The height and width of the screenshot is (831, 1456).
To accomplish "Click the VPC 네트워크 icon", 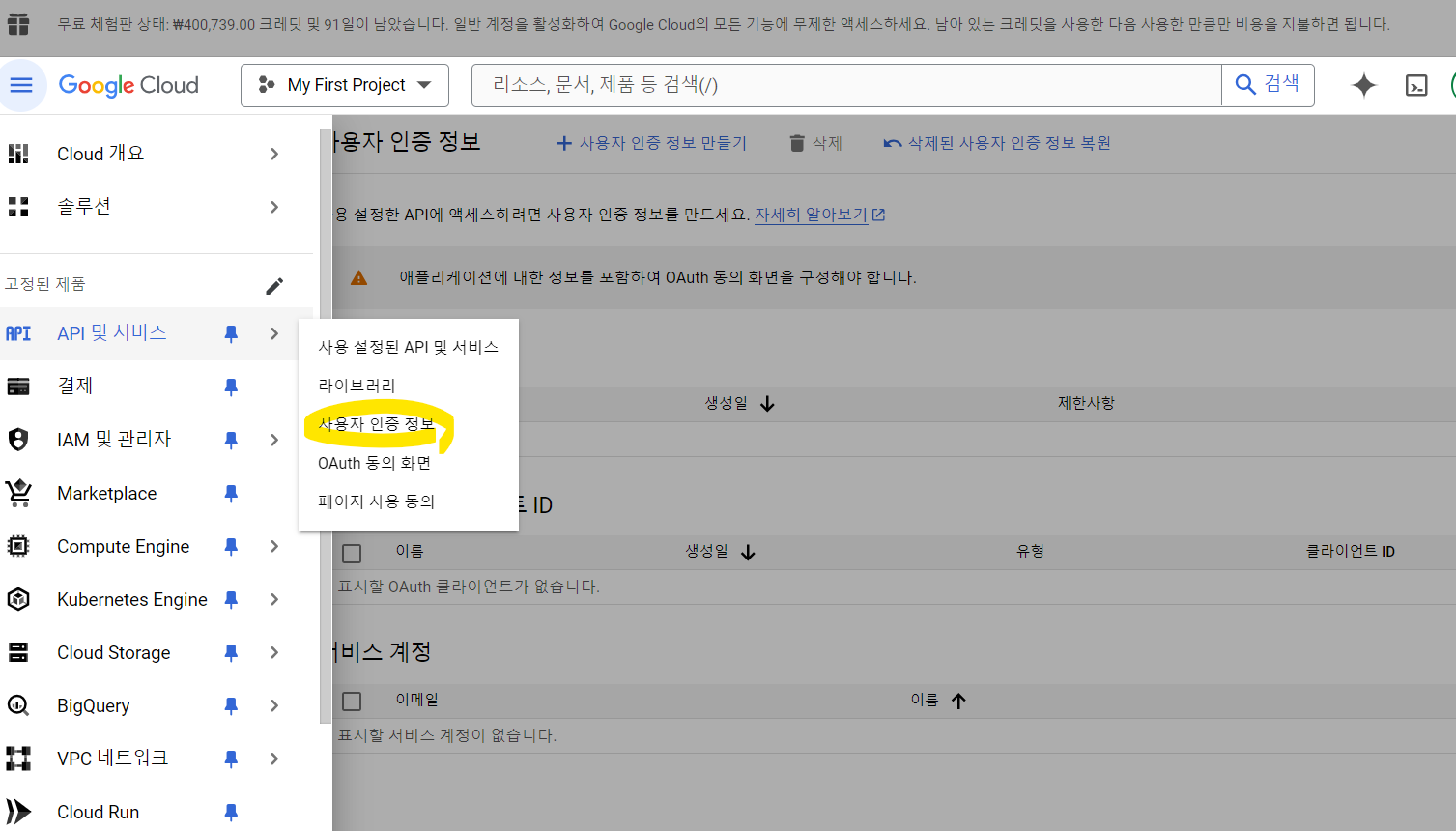I will (x=18, y=759).
